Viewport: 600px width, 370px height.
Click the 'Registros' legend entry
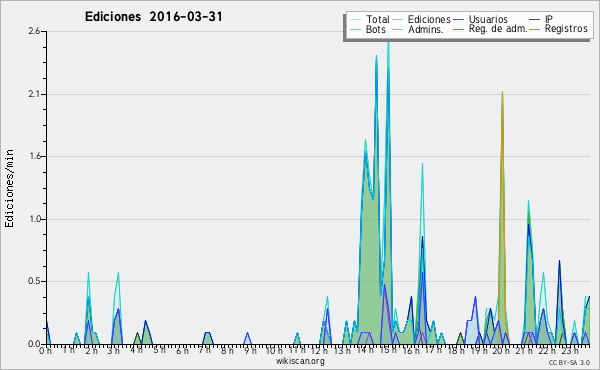566,29
